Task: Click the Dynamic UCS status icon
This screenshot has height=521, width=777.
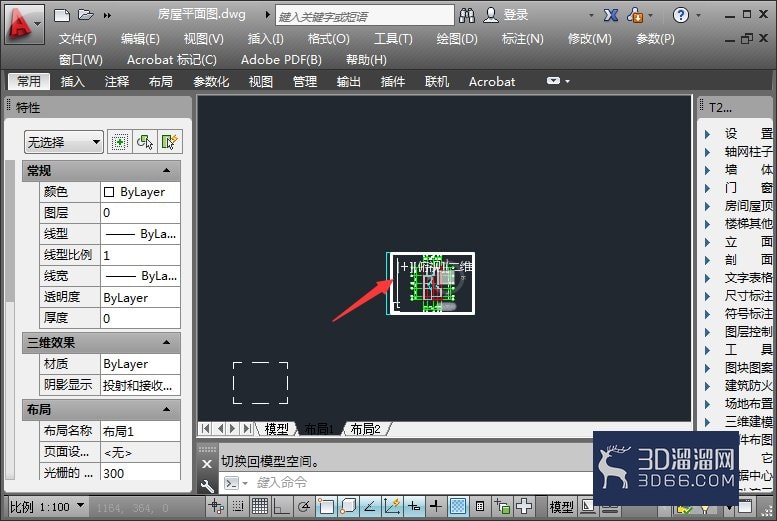Action: tap(391, 506)
